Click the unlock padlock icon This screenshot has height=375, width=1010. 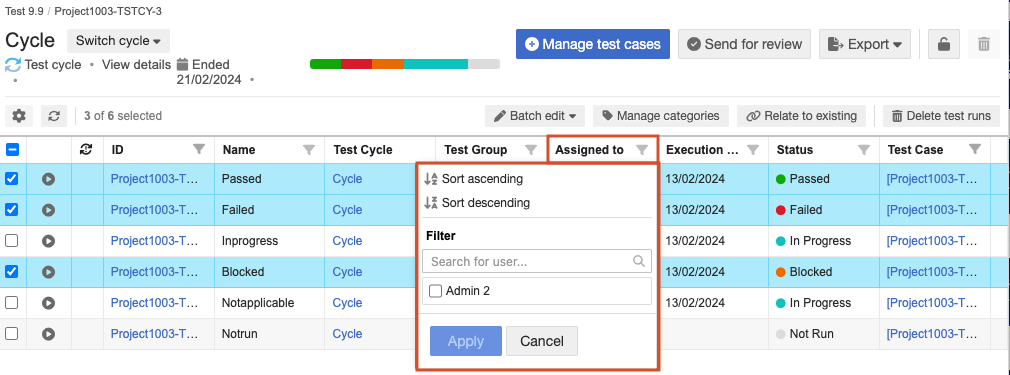pyautogui.click(x=944, y=44)
